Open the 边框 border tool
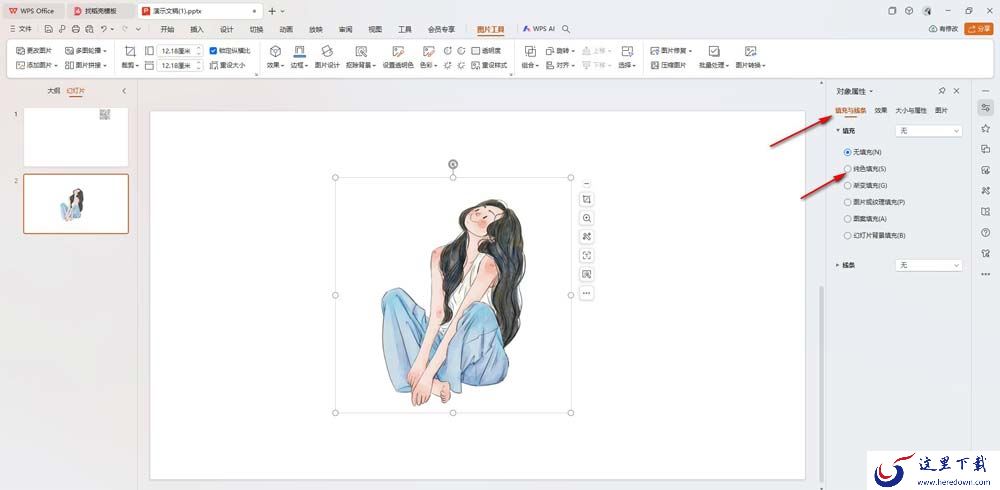Viewport: 1000px width, 490px height. pyautogui.click(x=299, y=56)
